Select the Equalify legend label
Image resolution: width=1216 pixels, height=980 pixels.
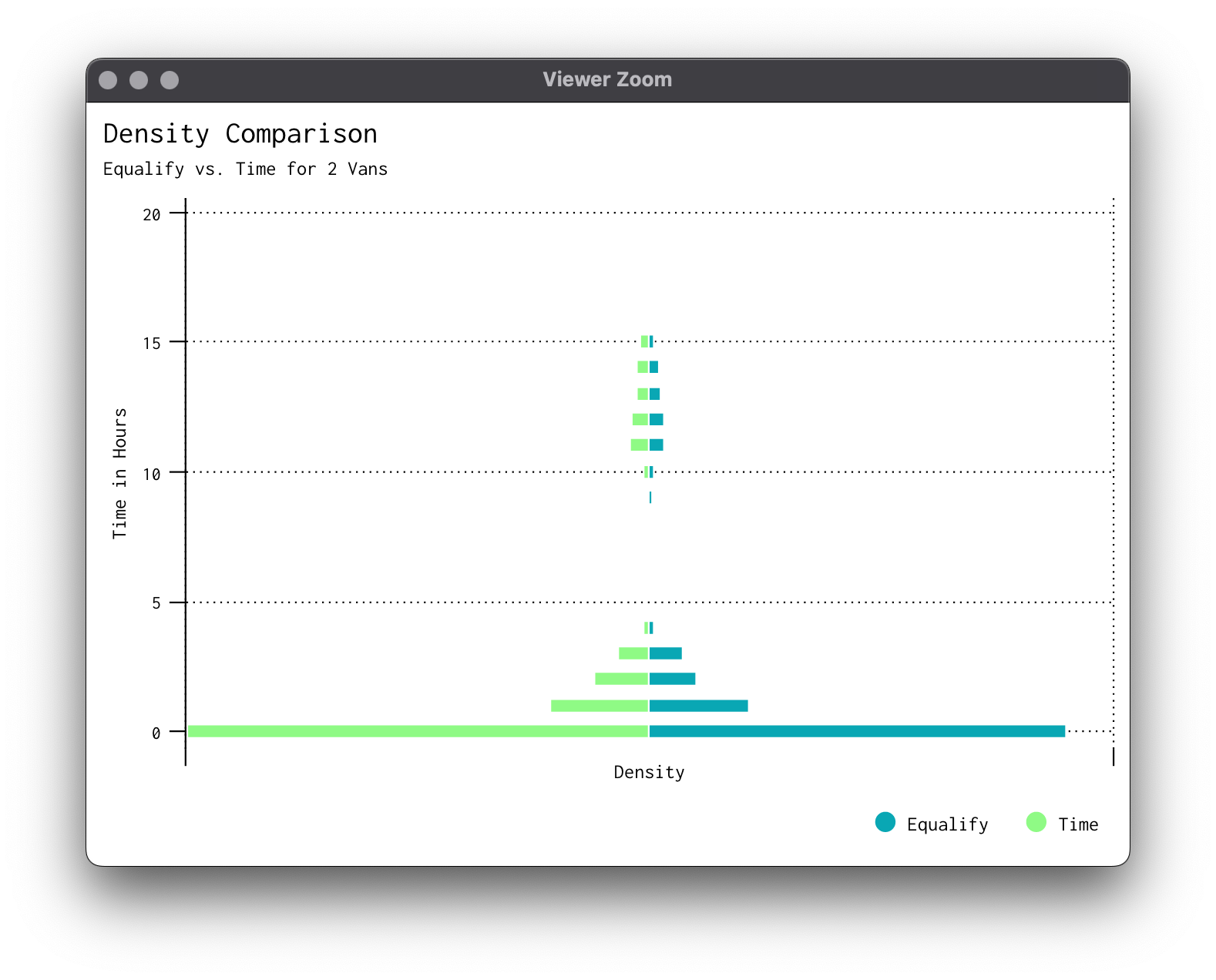[x=947, y=824]
